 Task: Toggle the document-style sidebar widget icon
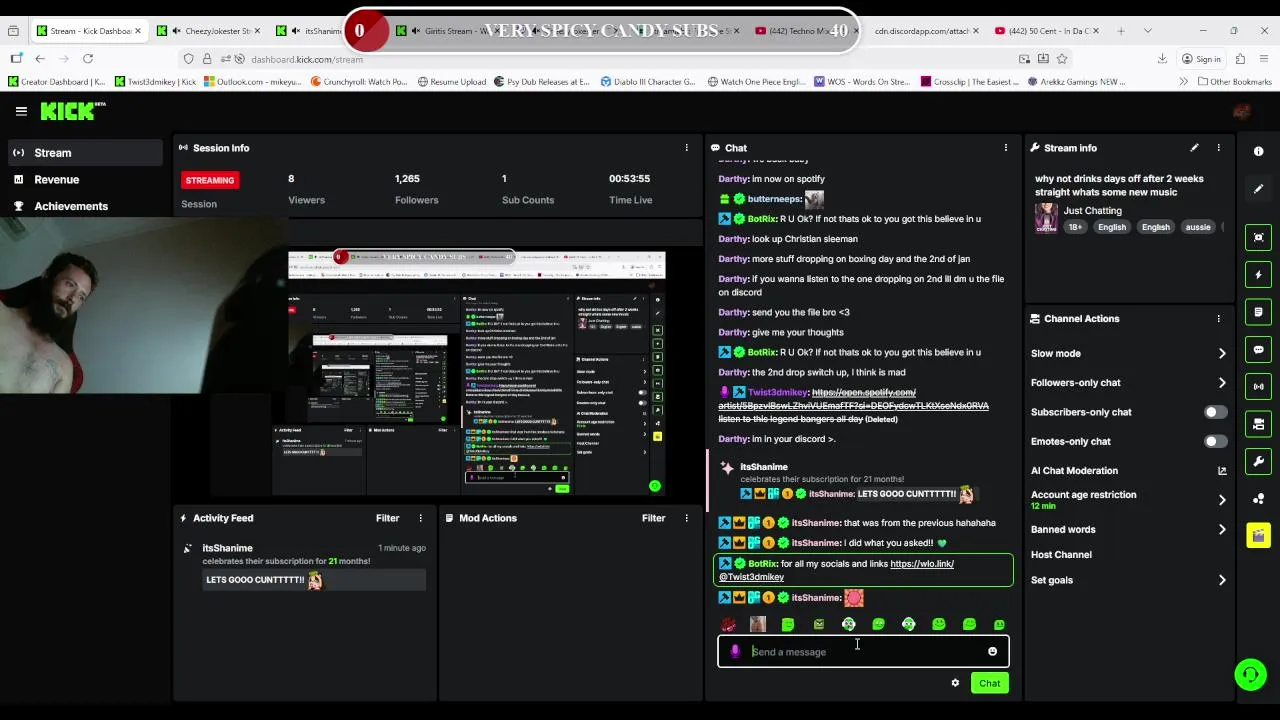pyautogui.click(x=1259, y=312)
